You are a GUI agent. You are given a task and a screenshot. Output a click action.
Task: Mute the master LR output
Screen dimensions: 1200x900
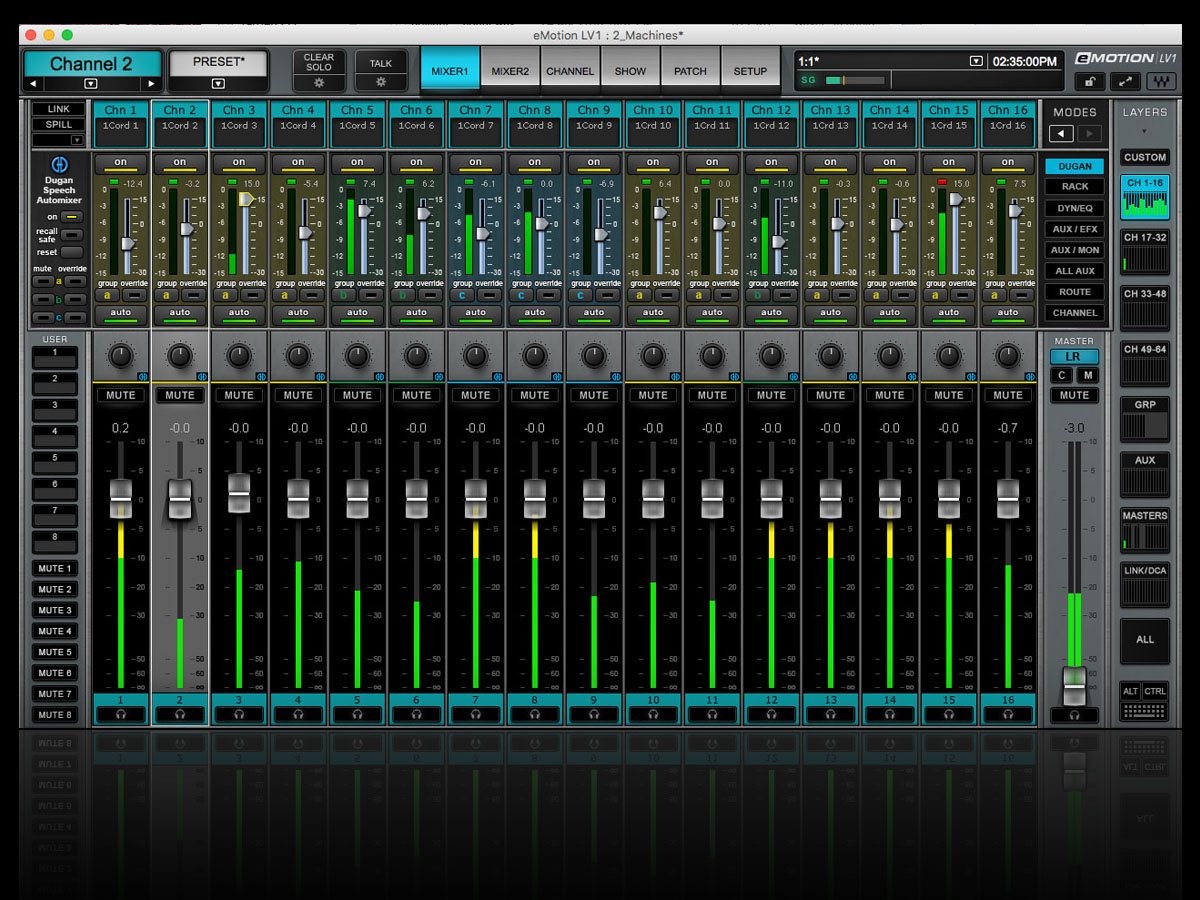point(1075,395)
